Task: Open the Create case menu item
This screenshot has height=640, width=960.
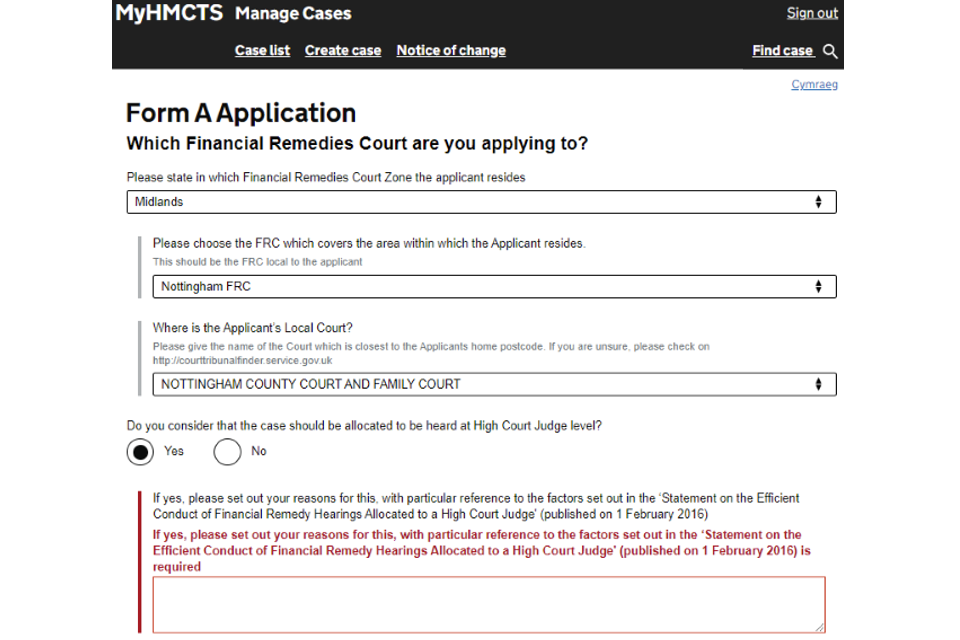Action: [343, 51]
